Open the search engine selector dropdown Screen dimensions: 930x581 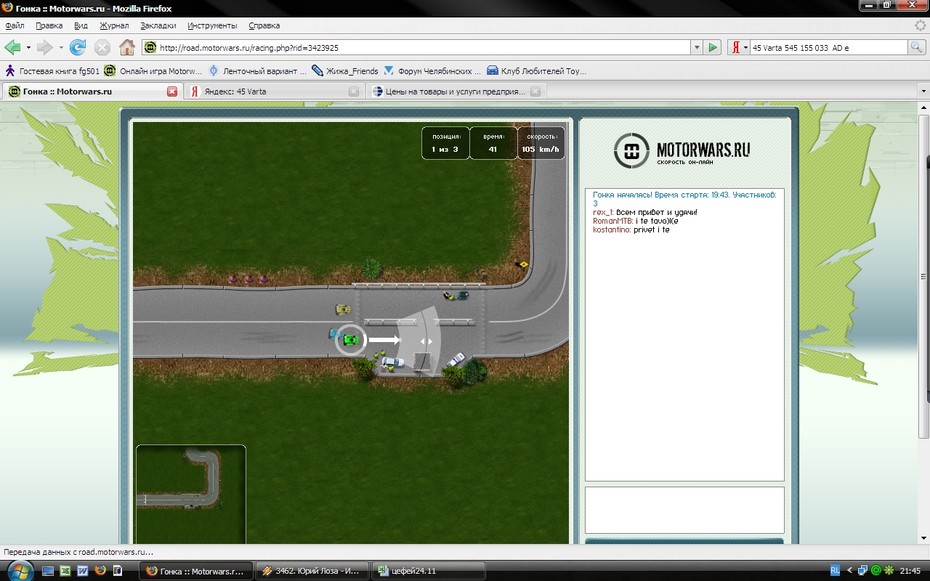tap(745, 47)
